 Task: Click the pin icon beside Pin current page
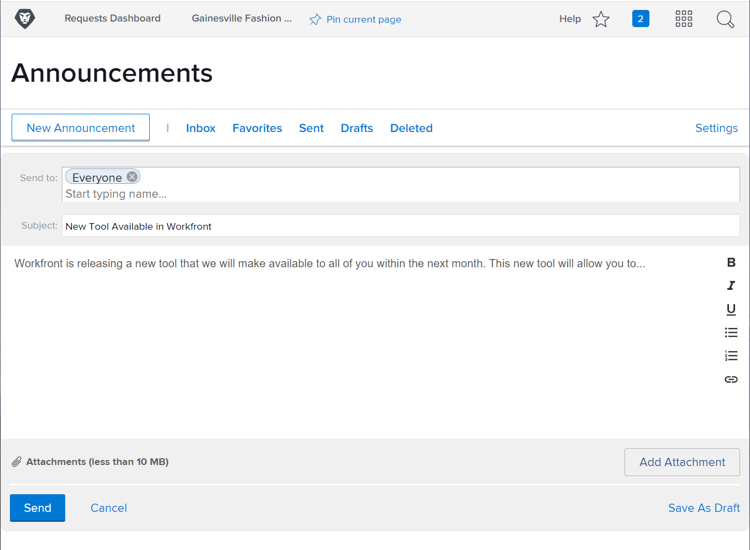[x=315, y=20]
